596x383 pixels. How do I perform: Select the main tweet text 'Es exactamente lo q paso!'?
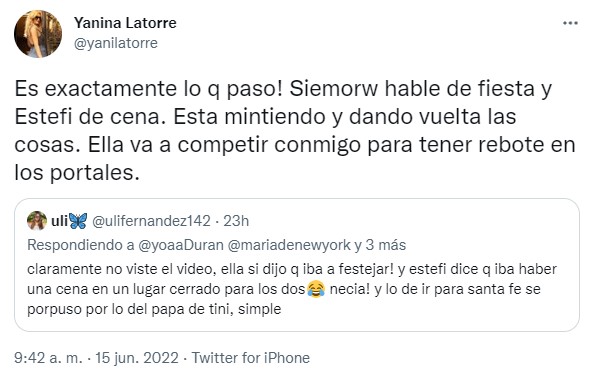pos(148,90)
